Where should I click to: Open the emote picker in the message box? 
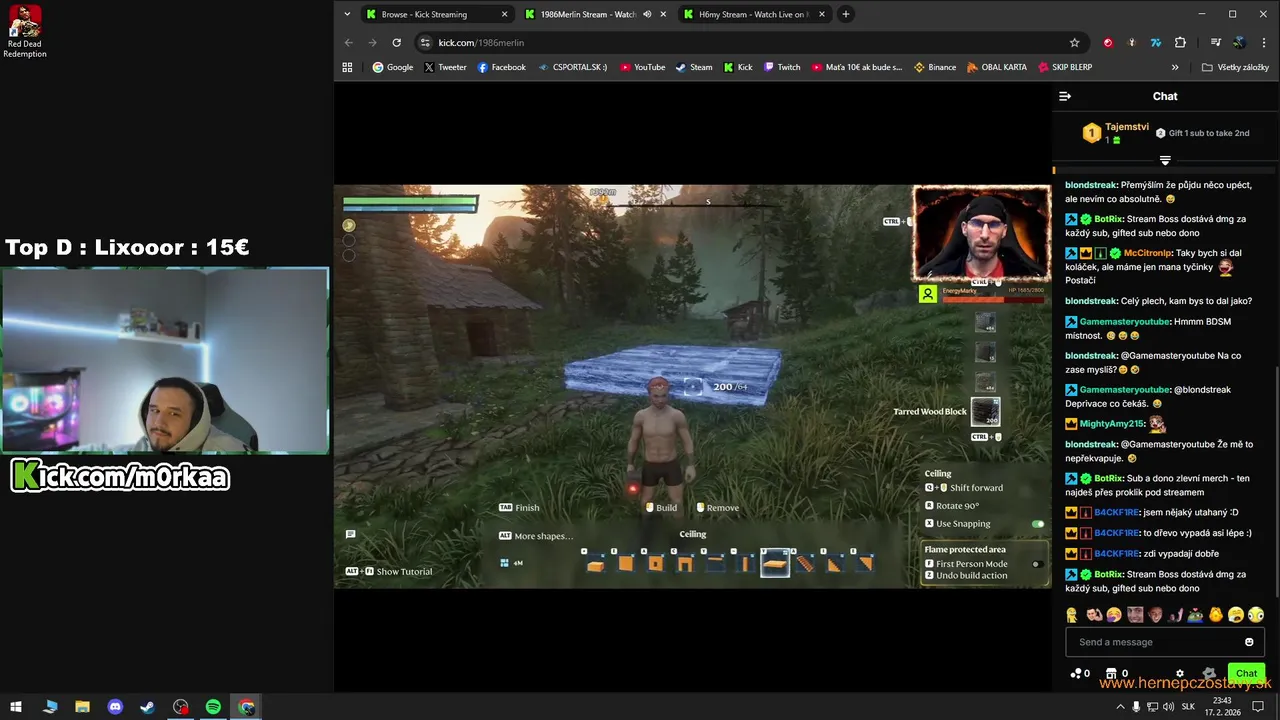click(1249, 642)
